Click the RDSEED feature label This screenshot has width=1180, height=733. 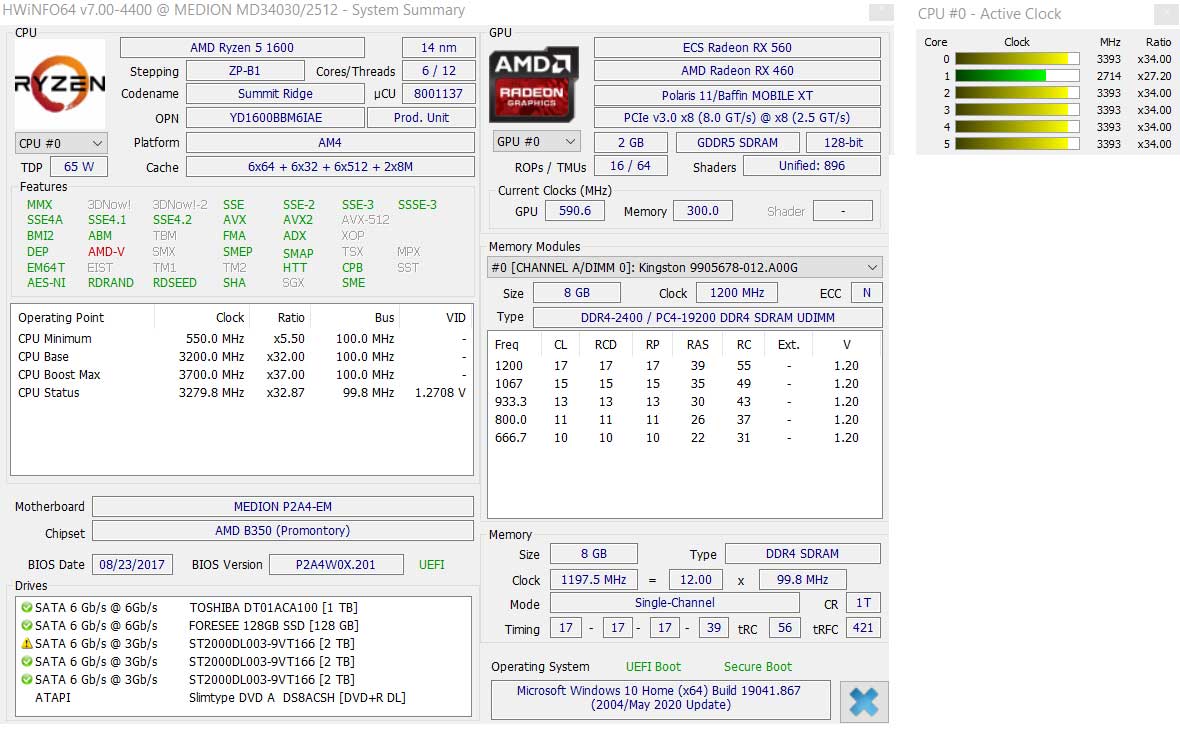pyautogui.click(x=175, y=283)
